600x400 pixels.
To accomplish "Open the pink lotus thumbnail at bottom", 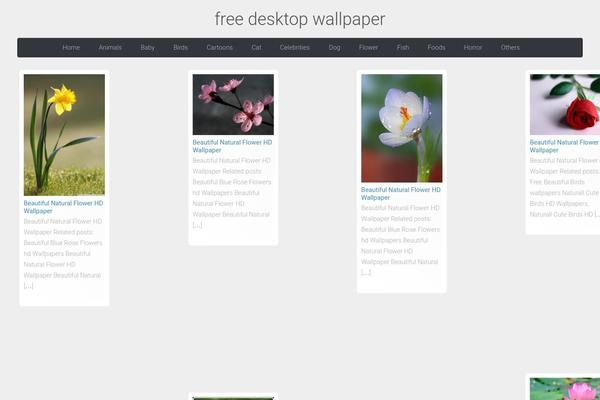I will tap(565, 389).
